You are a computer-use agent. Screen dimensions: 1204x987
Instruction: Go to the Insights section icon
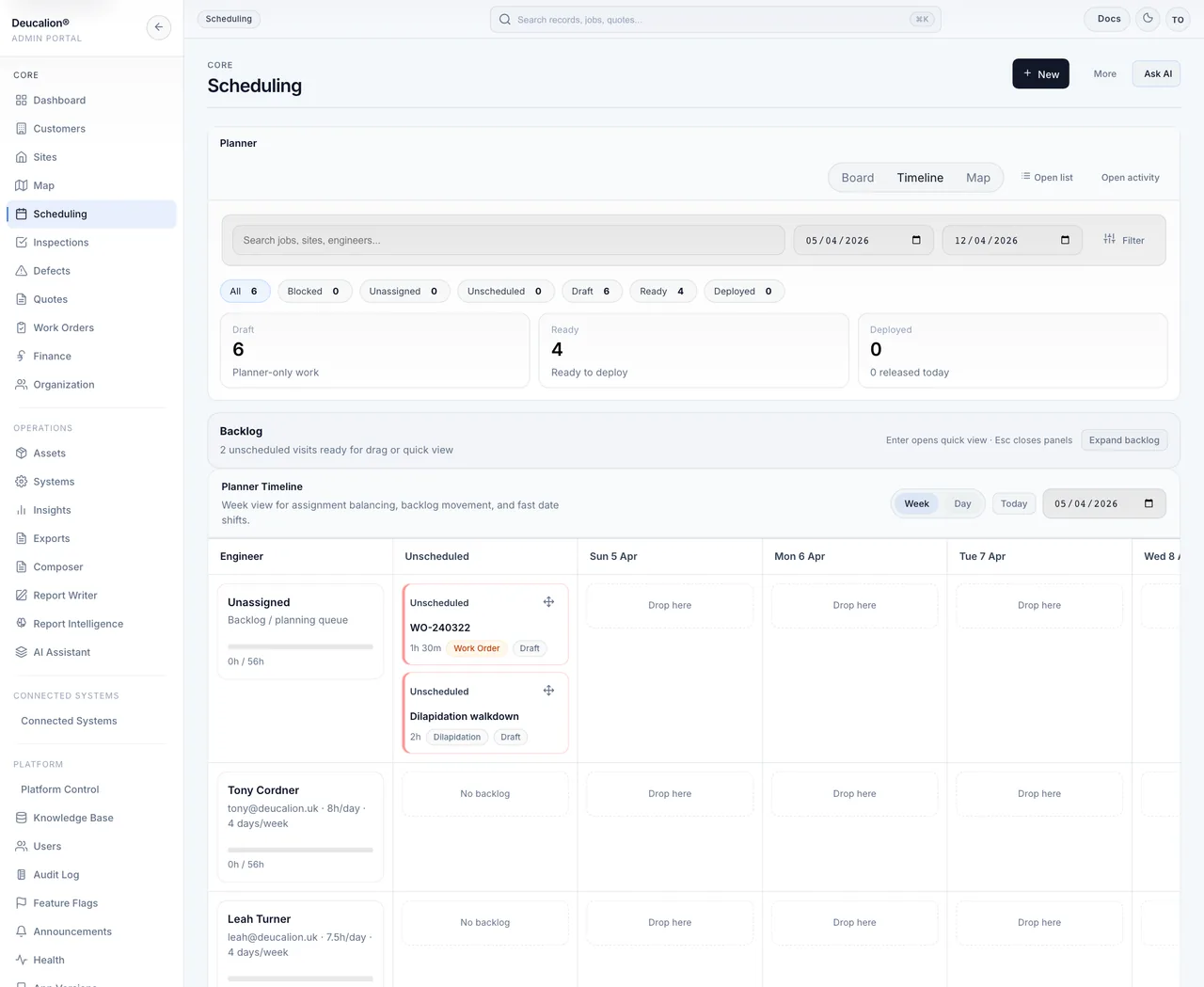pyautogui.click(x=22, y=510)
